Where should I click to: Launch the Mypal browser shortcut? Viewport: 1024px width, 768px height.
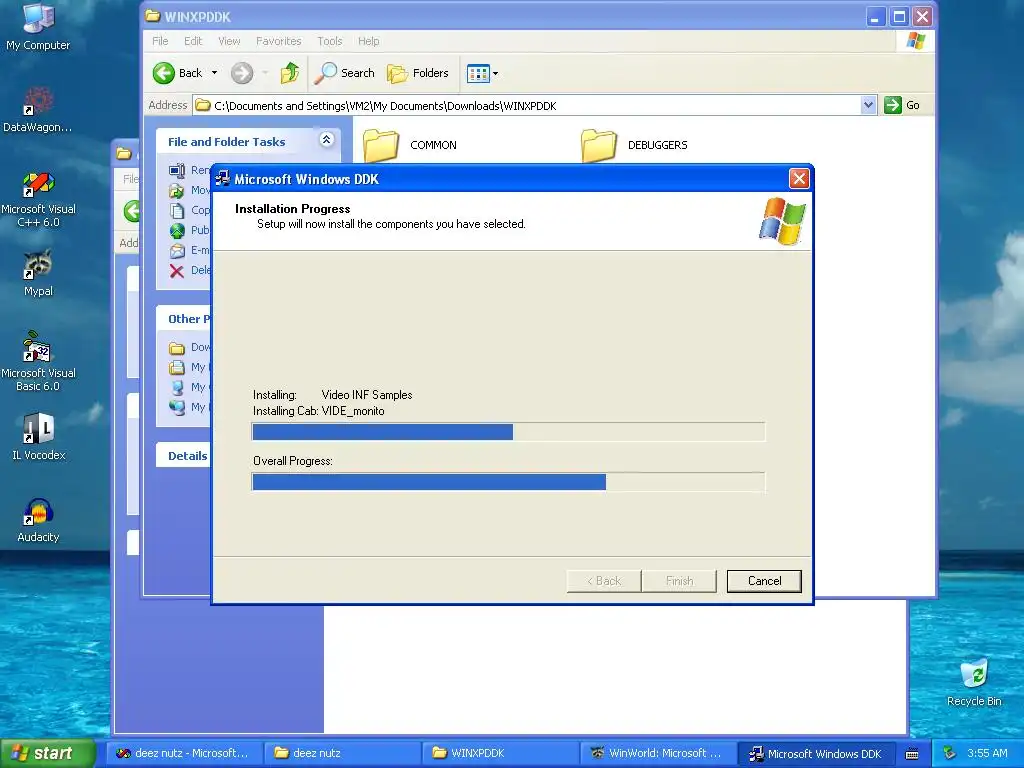tap(38, 273)
